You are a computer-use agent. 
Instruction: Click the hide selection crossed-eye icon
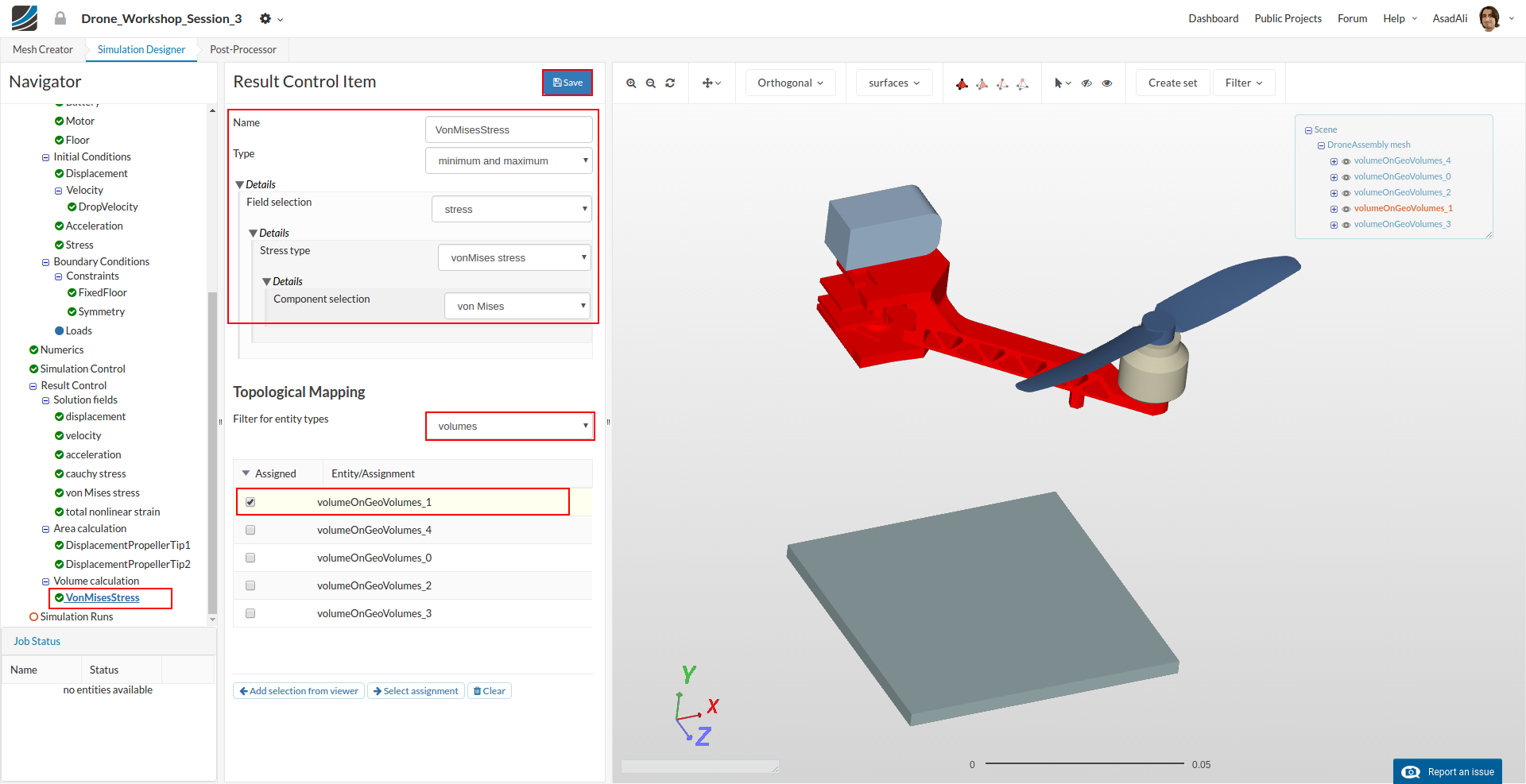pos(1086,83)
